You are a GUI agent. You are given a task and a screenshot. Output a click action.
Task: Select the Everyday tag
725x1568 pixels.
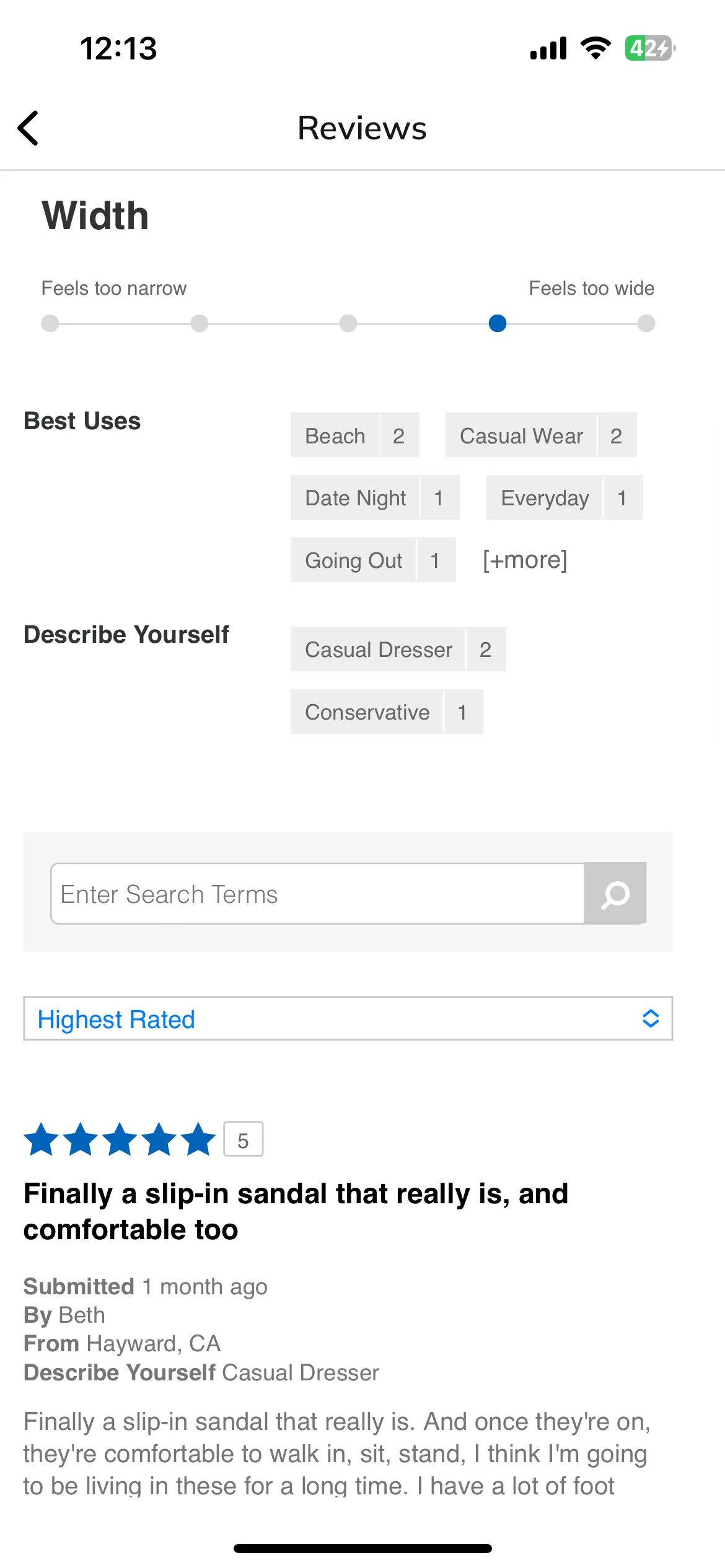pos(565,497)
